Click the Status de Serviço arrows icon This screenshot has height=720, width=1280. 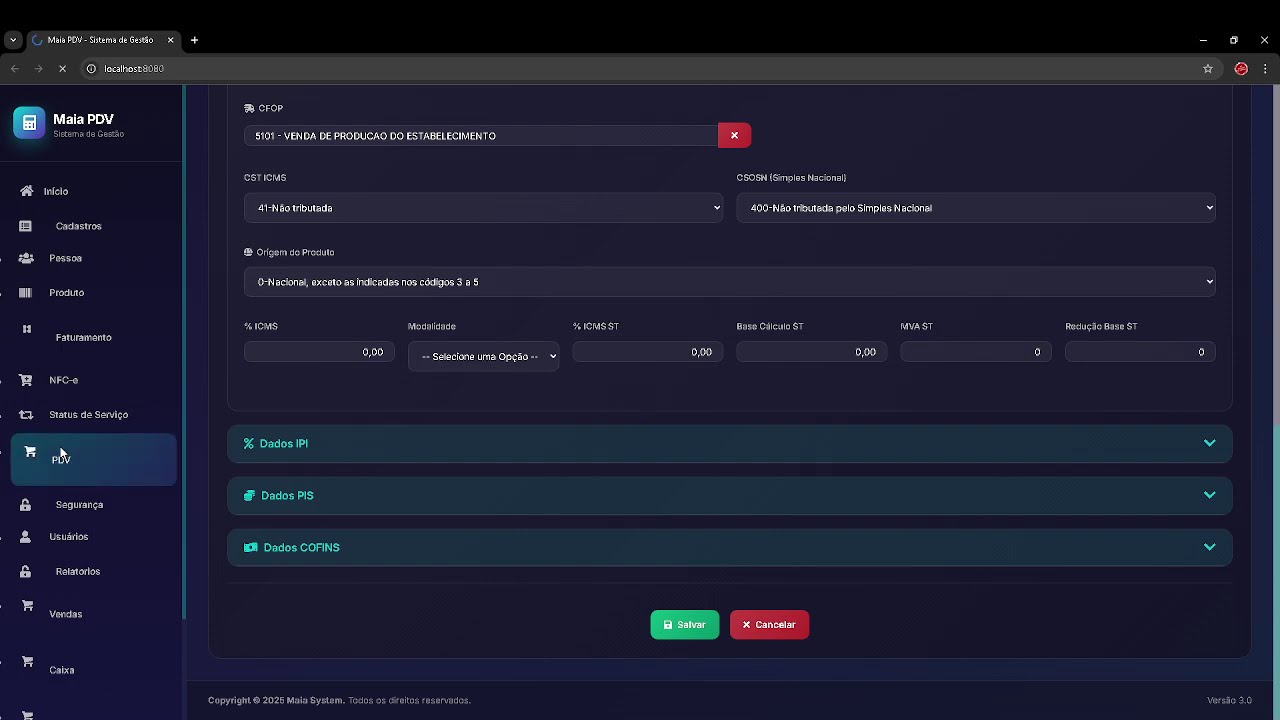coord(27,415)
